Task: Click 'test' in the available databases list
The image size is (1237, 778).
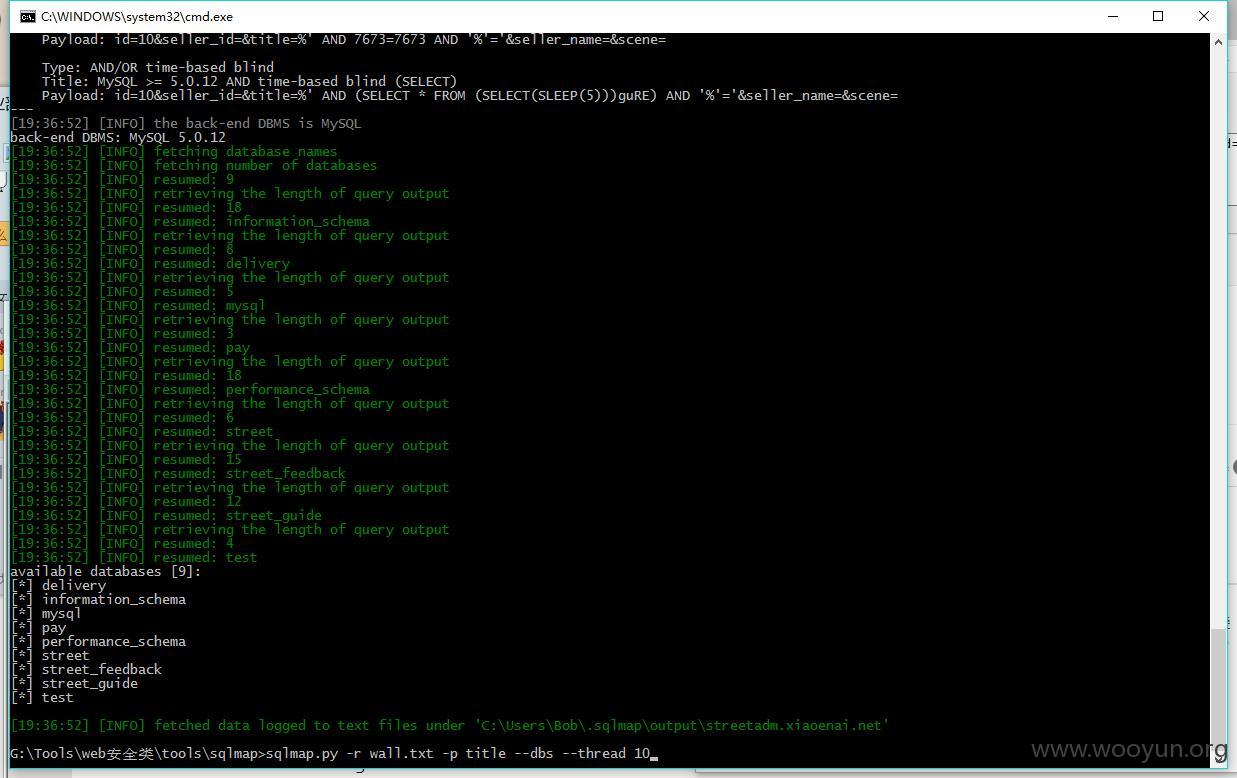Action: click(58, 697)
